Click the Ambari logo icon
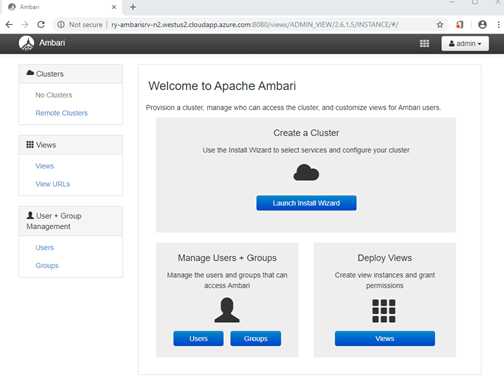This screenshot has width=504, height=383. pyautogui.click(x=26, y=43)
